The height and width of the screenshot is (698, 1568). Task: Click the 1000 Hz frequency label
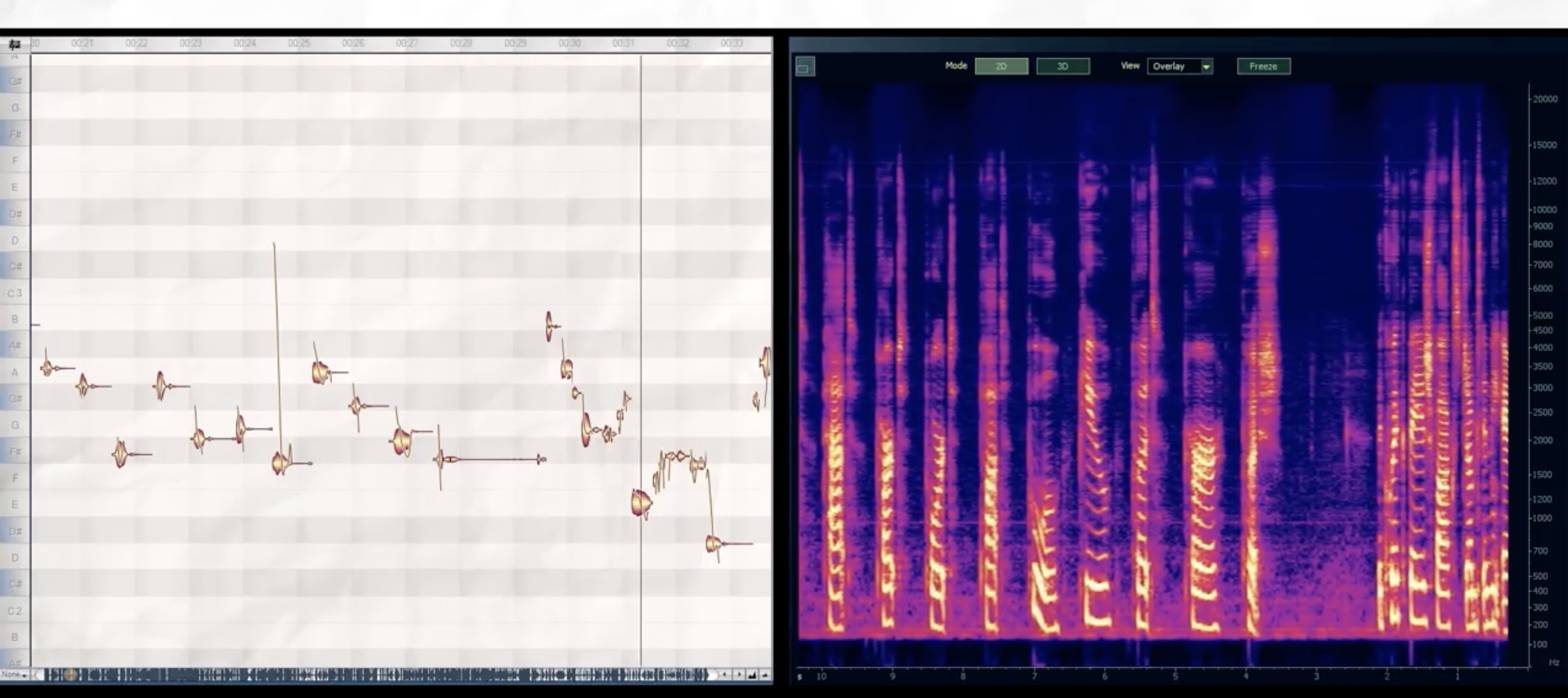(x=1543, y=518)
